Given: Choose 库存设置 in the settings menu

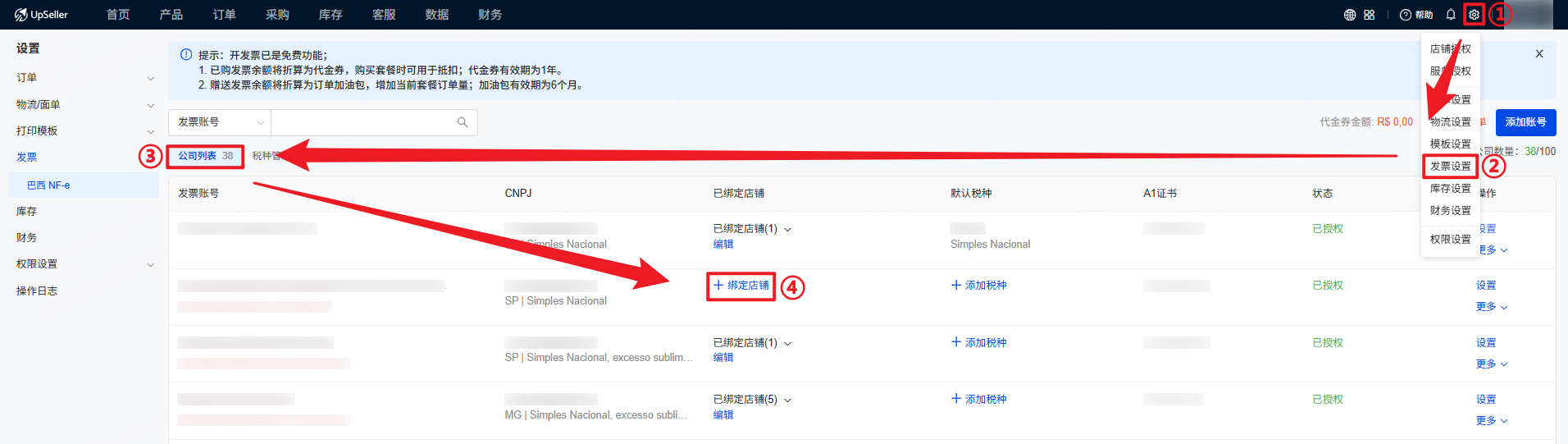Looking at the screenshot, I should click(1450, 189).
